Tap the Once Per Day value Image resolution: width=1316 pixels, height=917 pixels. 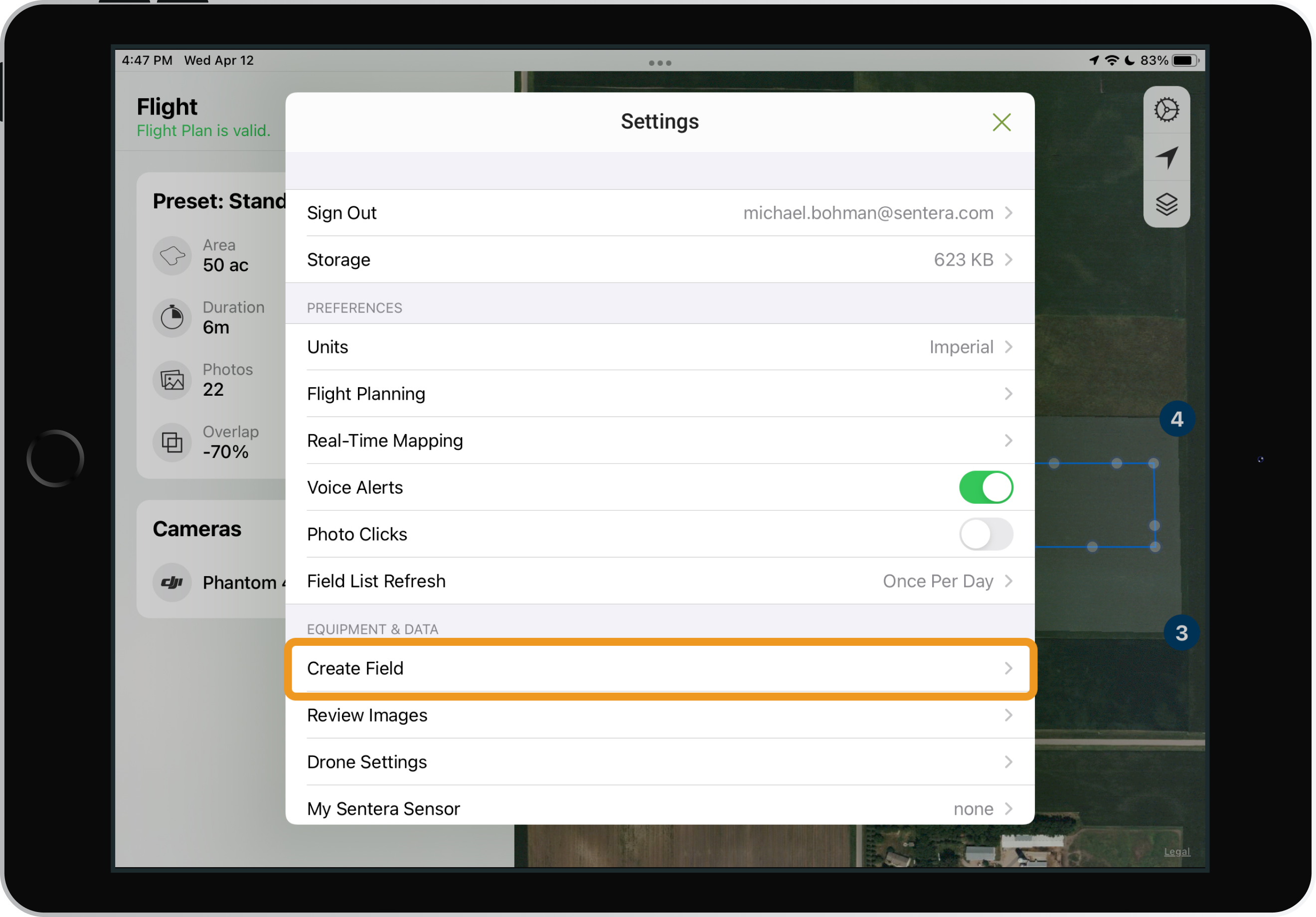tap(938, 581)
